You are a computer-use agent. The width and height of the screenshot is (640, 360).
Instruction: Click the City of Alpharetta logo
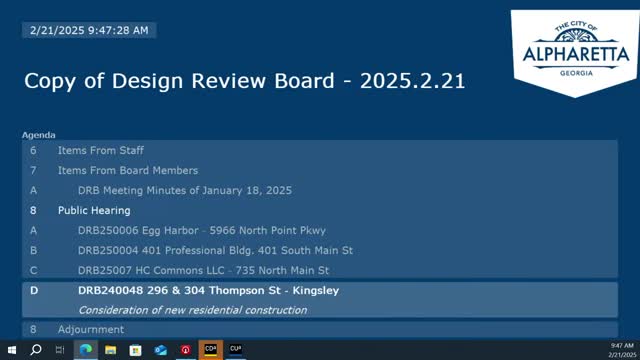(575, 53)
